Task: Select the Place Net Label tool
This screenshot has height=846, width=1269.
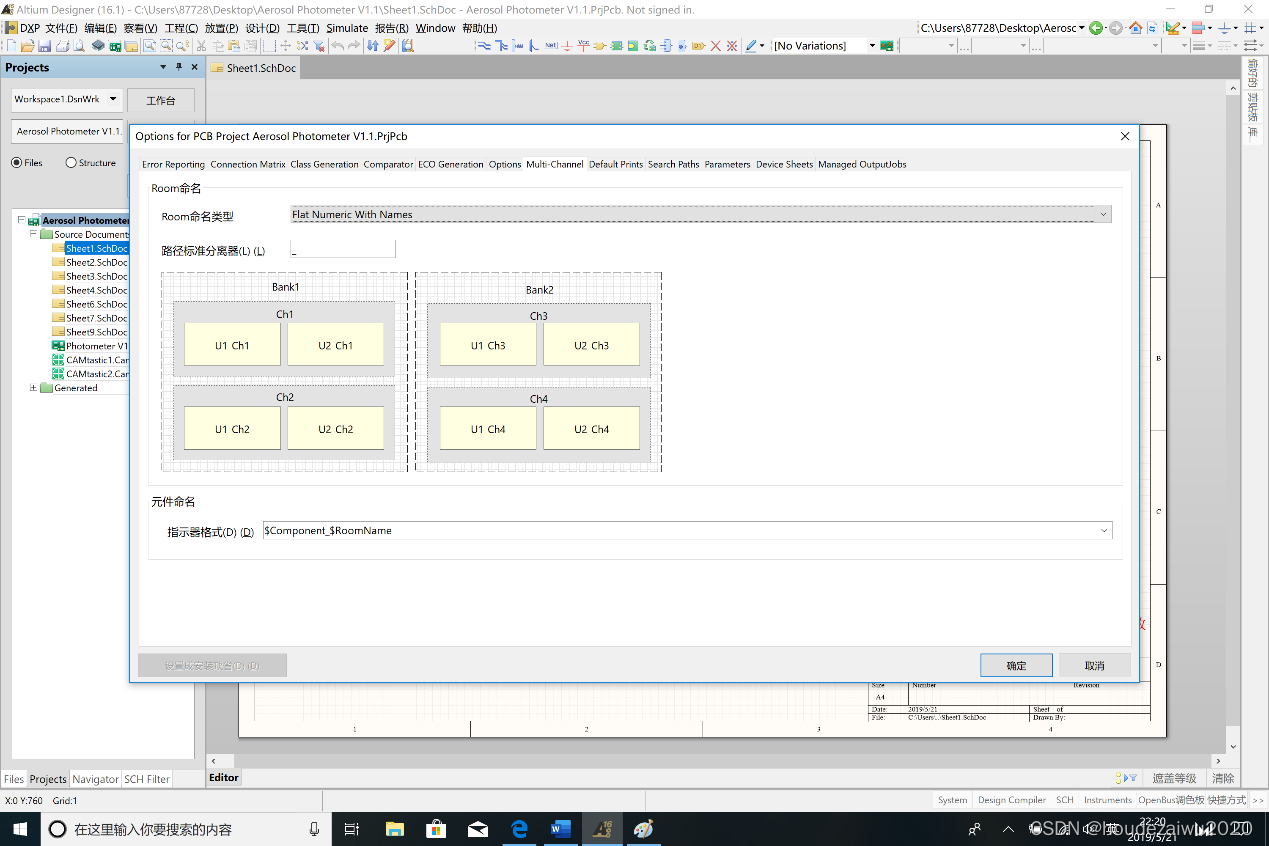Action: [551, 46]
